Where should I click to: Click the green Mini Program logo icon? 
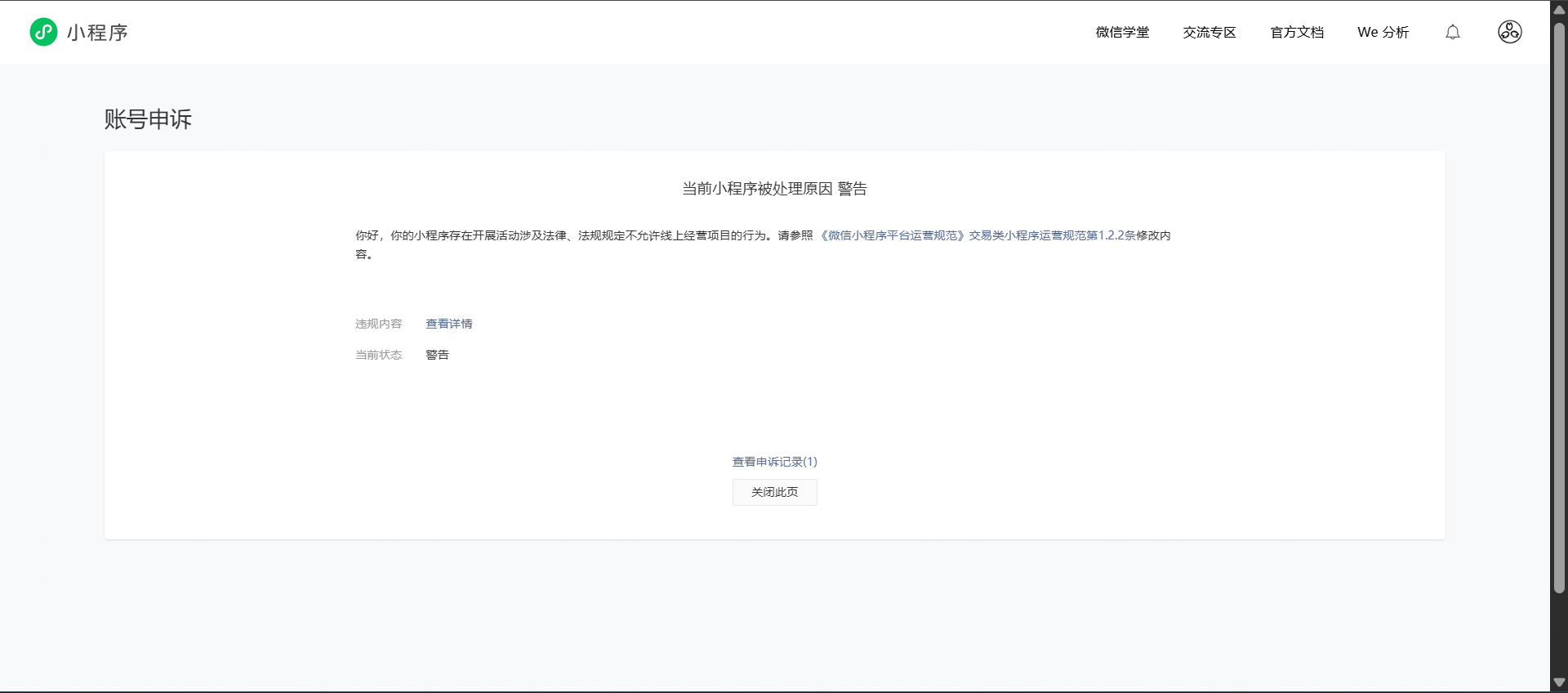click(x=43, y=32)
